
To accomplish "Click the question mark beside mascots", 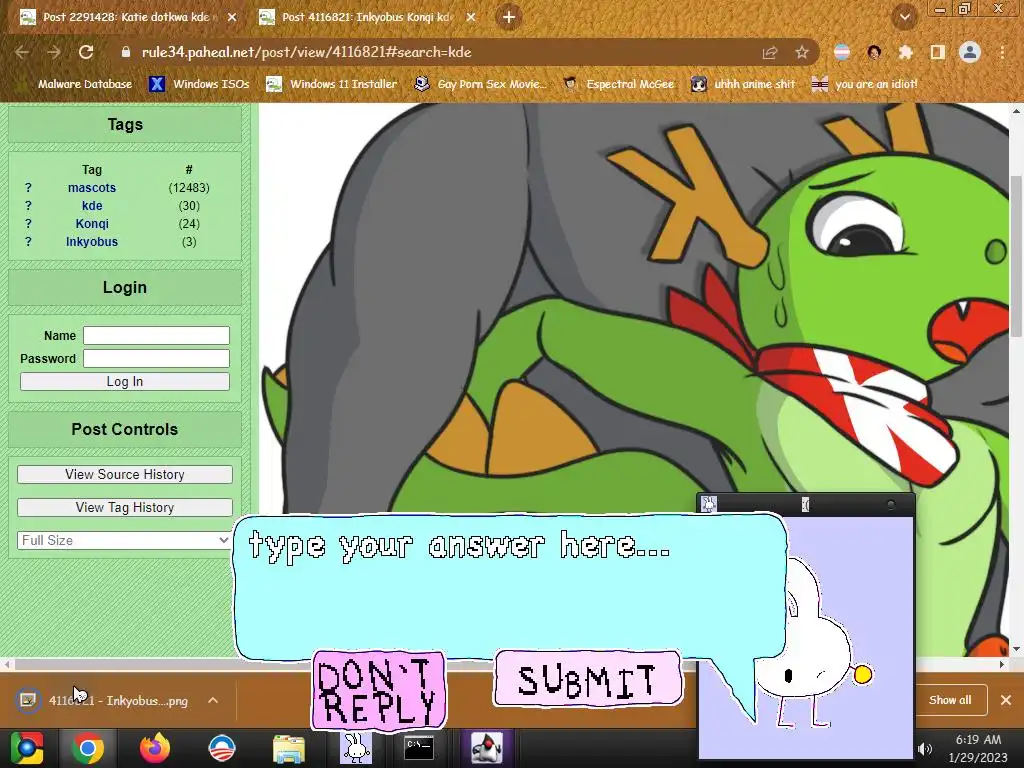I will 28,187.
